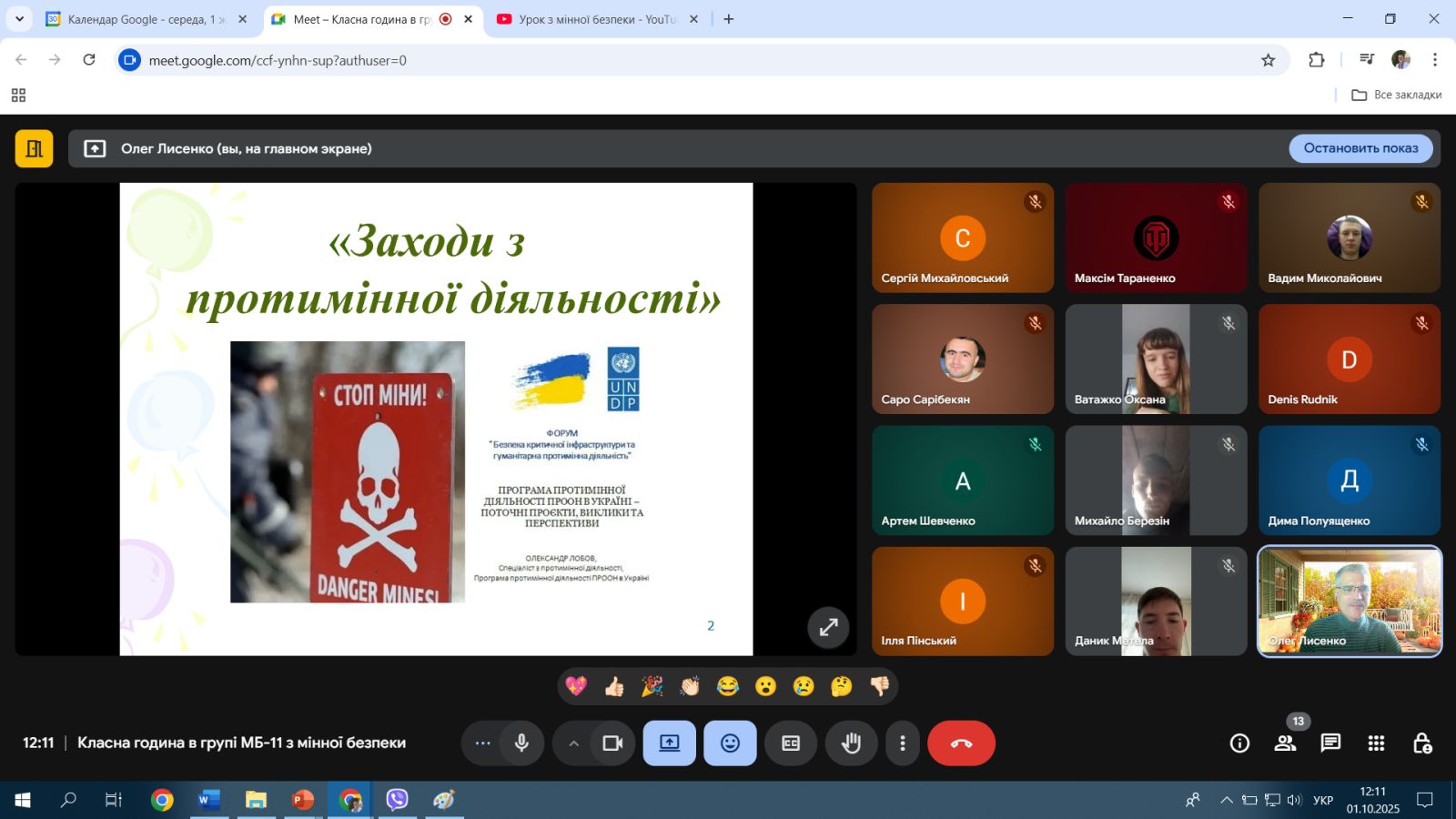Open more options three-dot menu

coord(902,743)
